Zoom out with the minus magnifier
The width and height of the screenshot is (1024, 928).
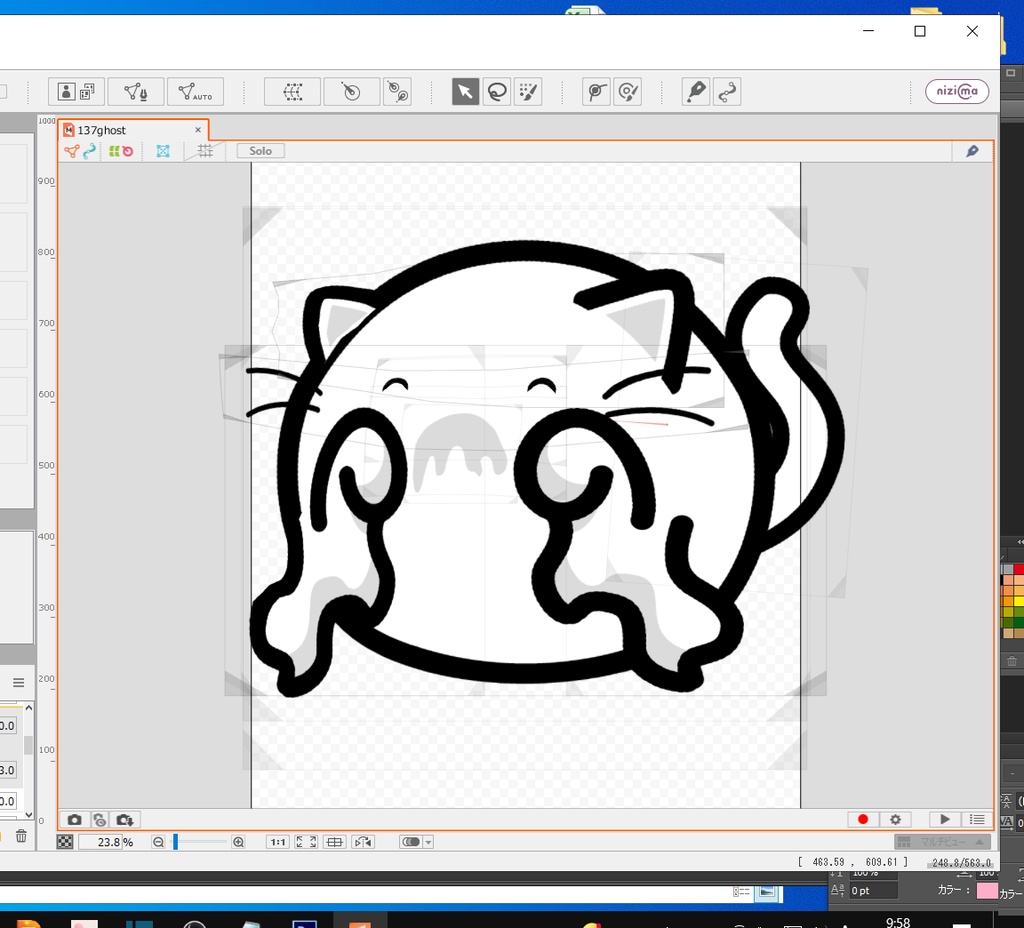[158, 842]
